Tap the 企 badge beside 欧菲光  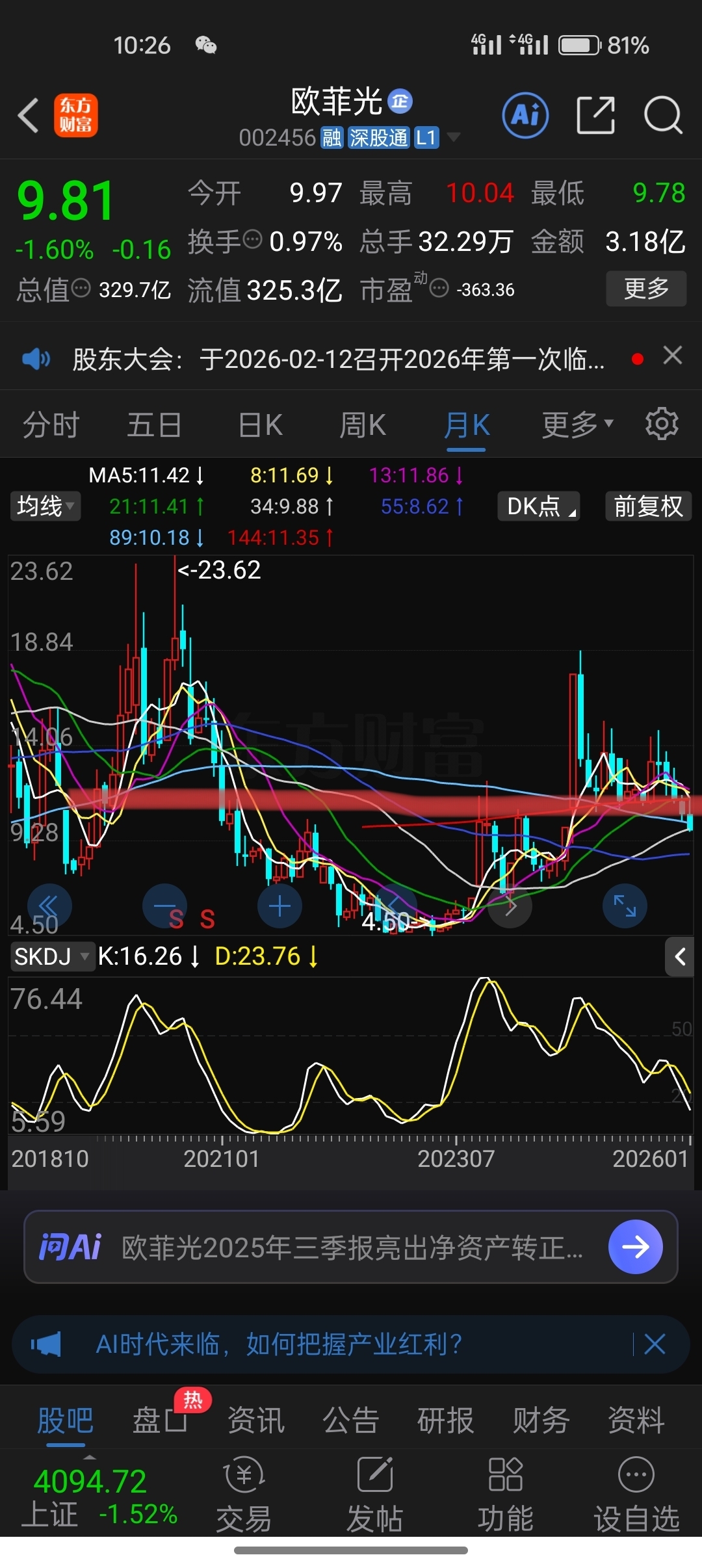coord(400,101)
